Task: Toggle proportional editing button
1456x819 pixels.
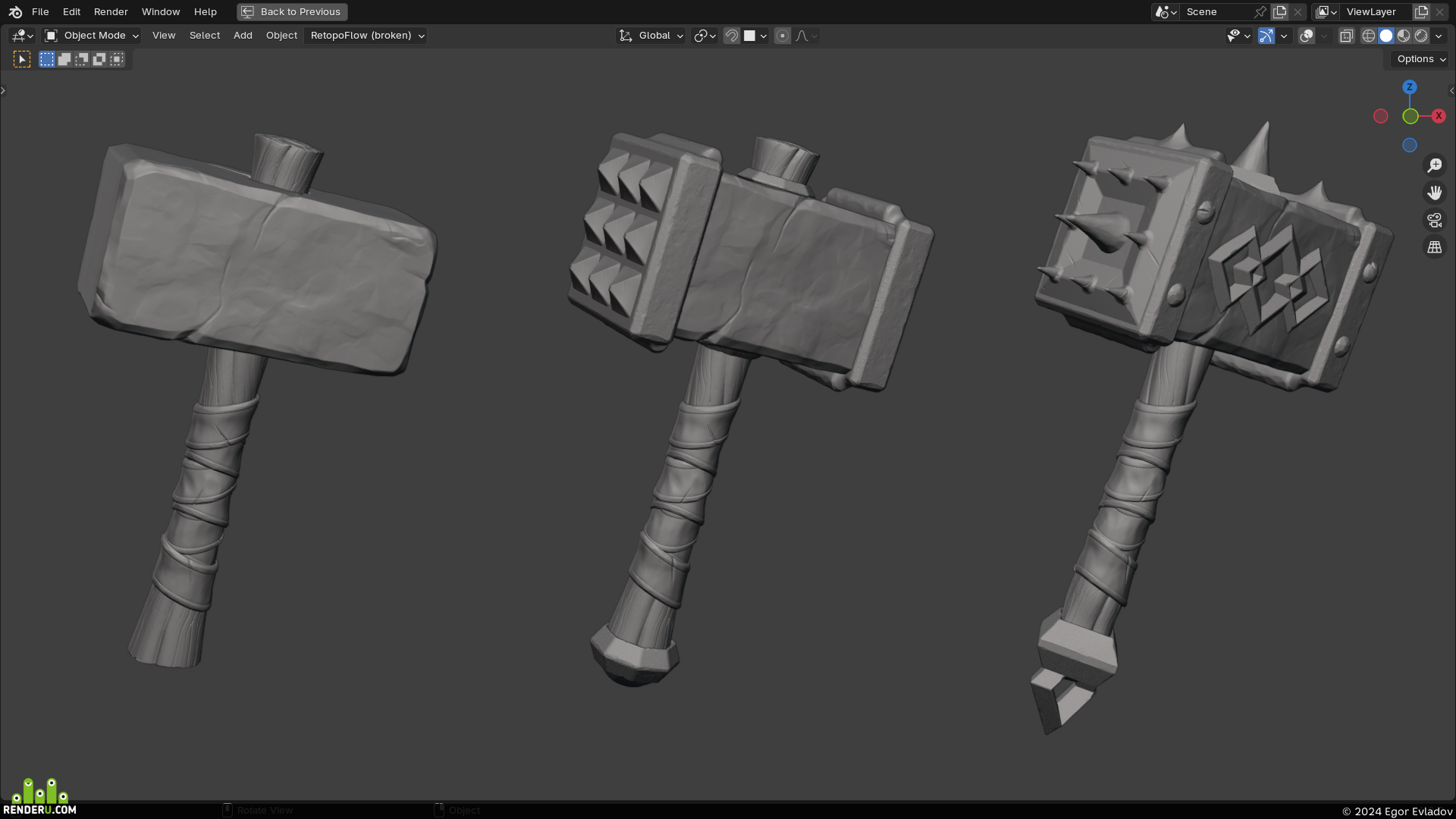Action: pyautogui.click(x=783, y=36)
